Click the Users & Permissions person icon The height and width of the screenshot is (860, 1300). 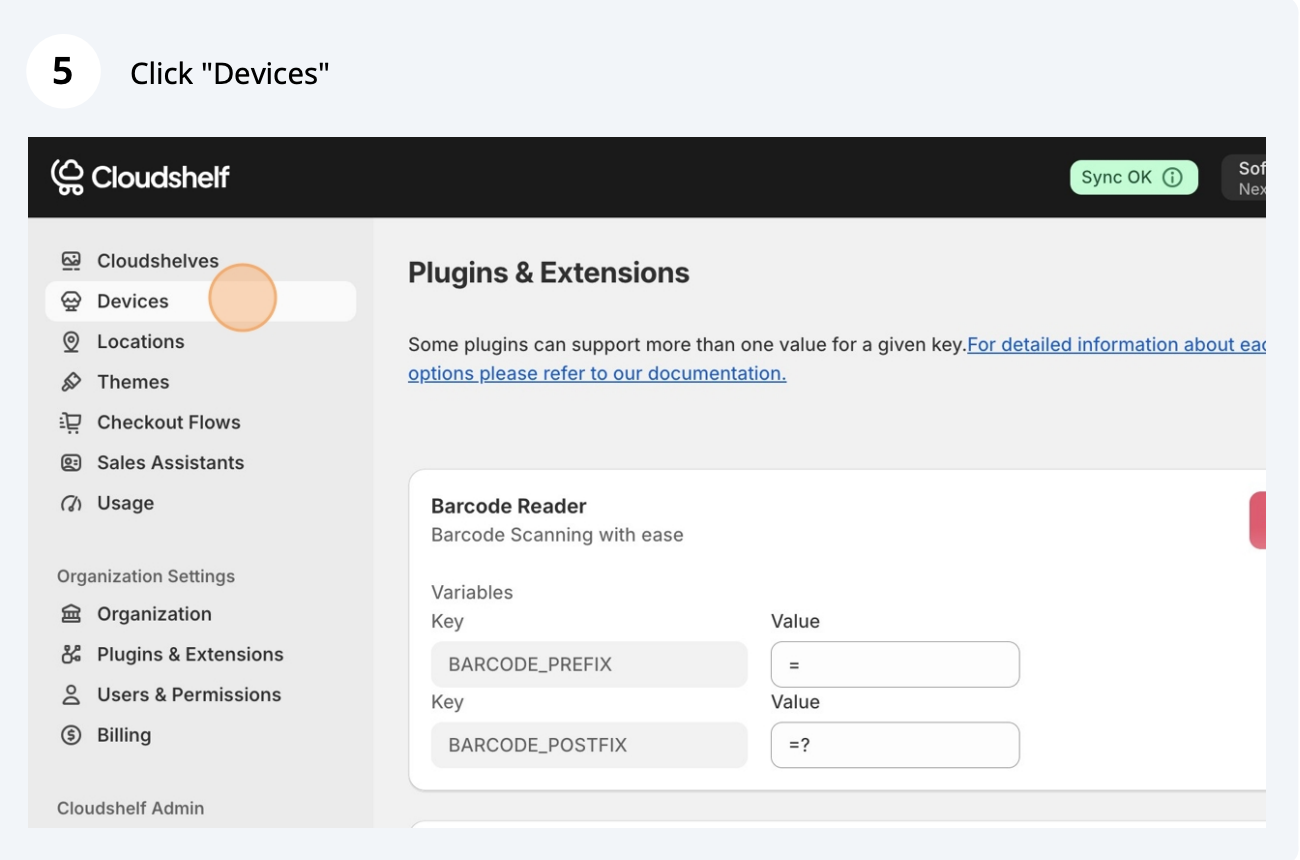pyautogui.click(x=70, y=695)
